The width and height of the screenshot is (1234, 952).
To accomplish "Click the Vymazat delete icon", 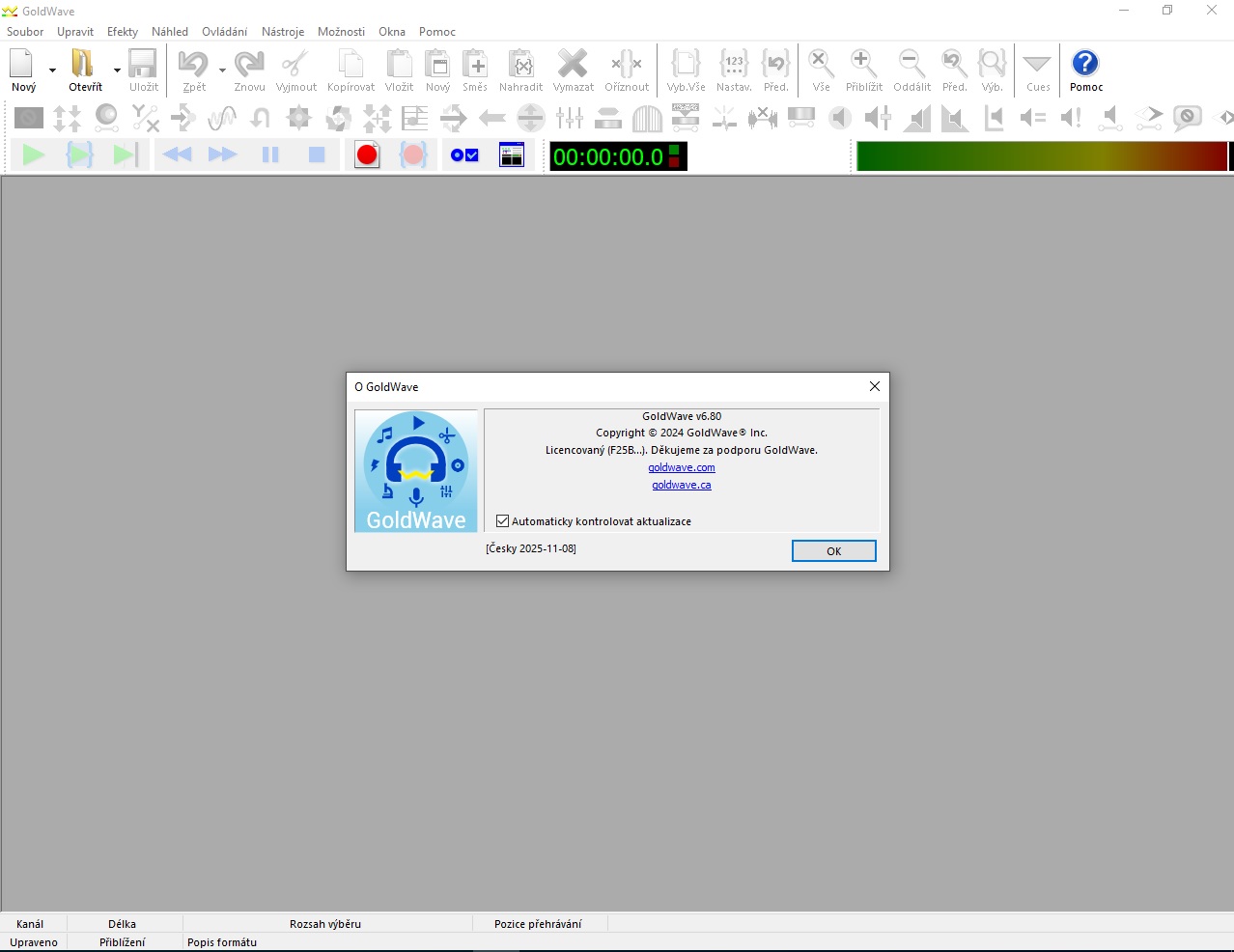I will tap(573, 65).
